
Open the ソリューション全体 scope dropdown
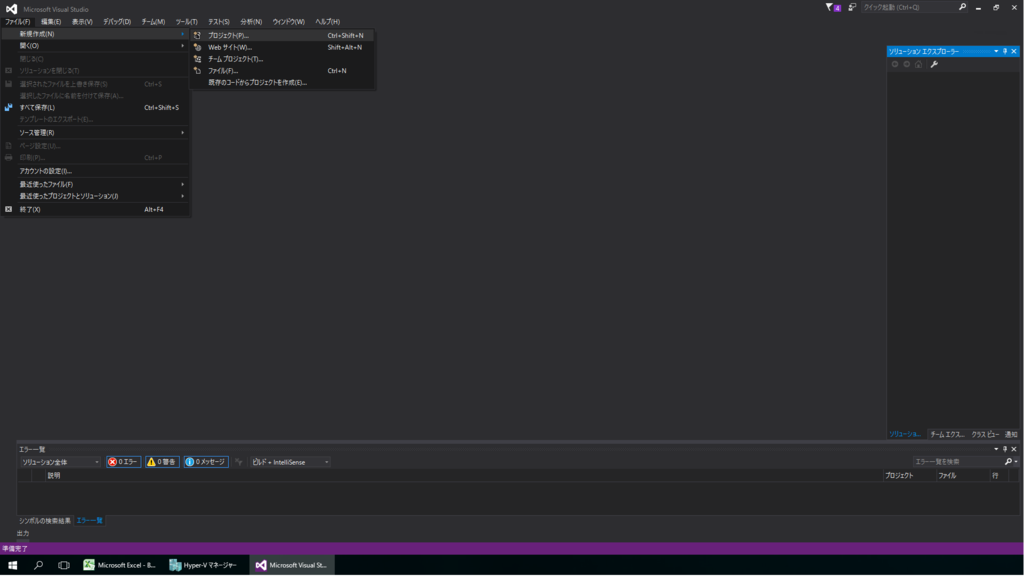(59, 462)
